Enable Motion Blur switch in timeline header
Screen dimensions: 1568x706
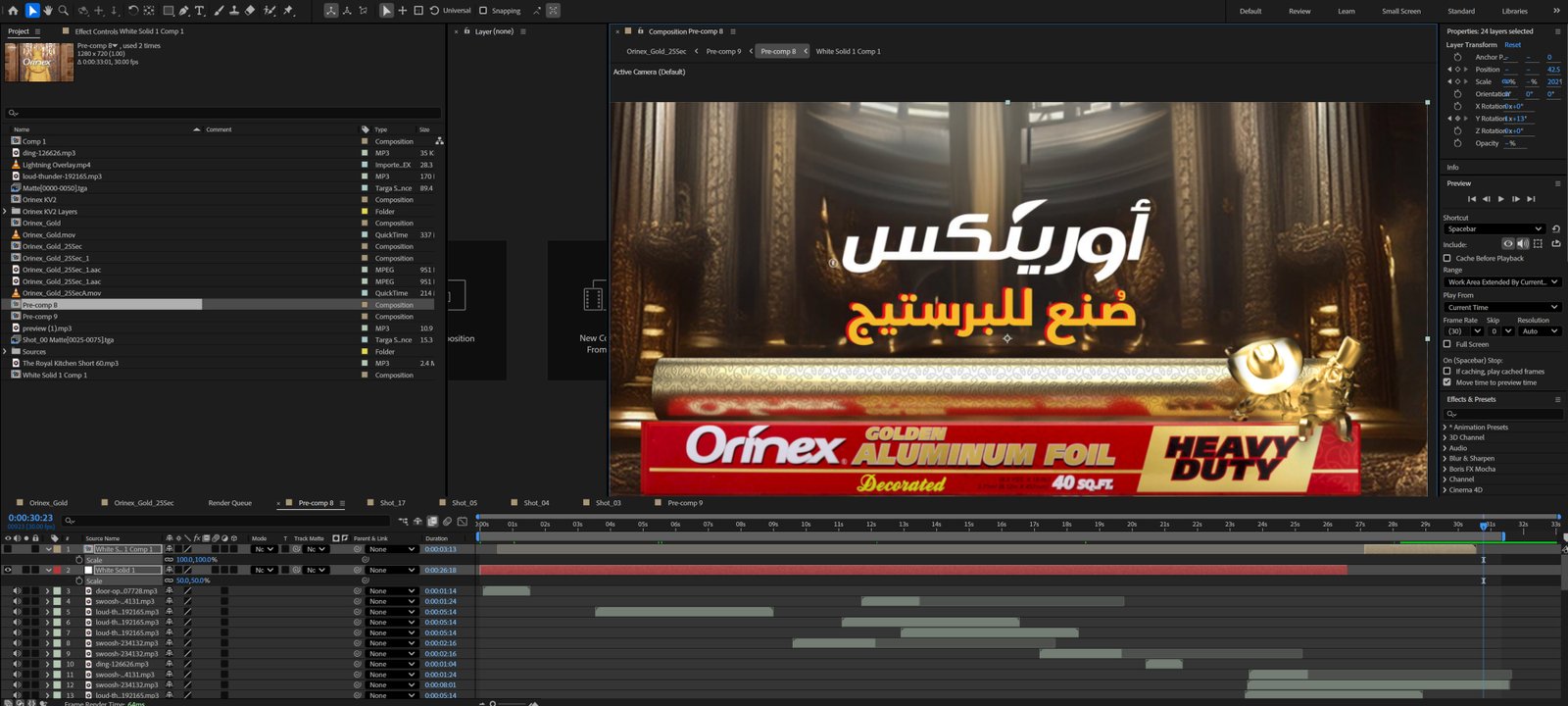[447, 521]
